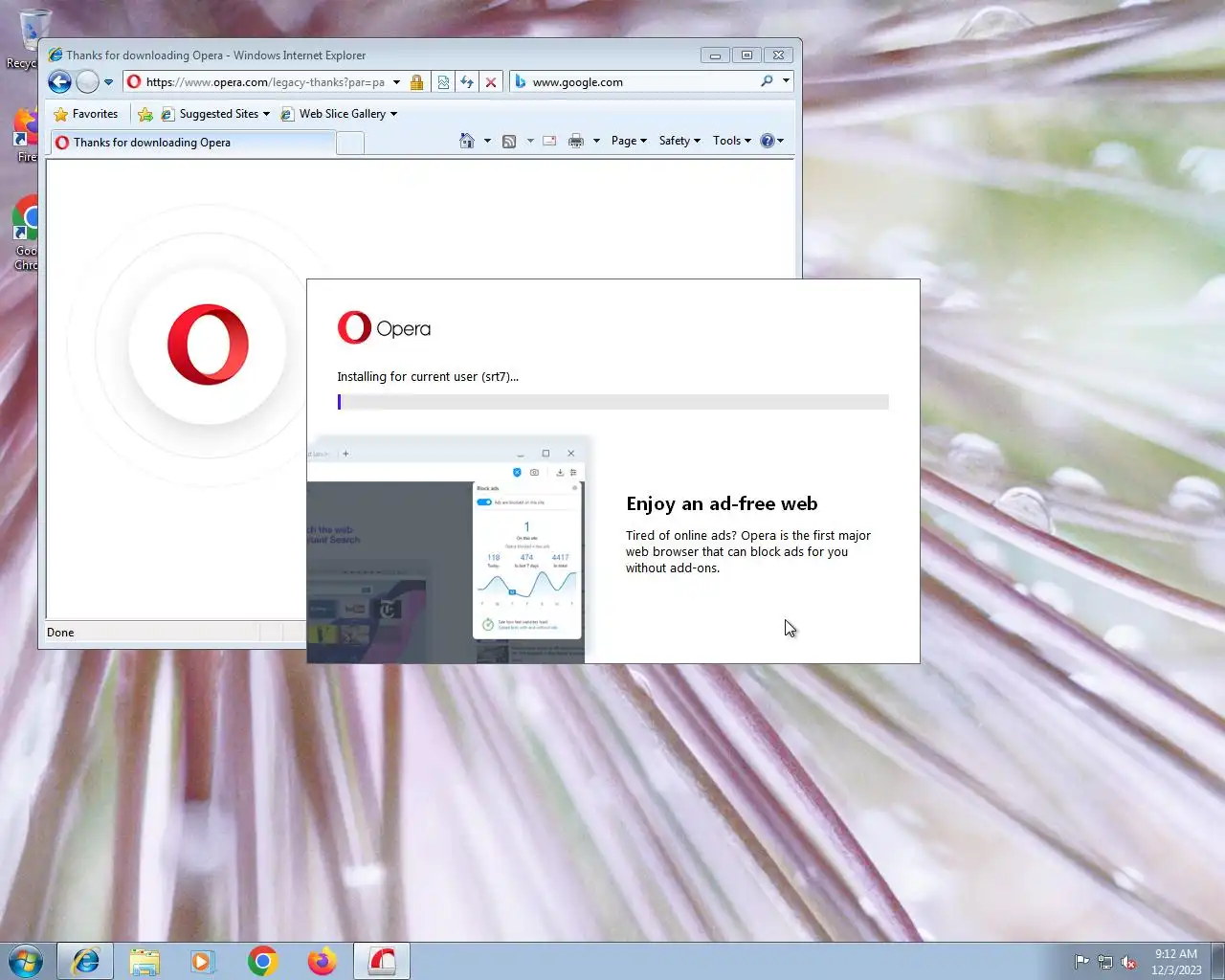The image size is (1225, 980).
Task: Click Internet Explorer on the taskbar
Action: tap(85, 961)
